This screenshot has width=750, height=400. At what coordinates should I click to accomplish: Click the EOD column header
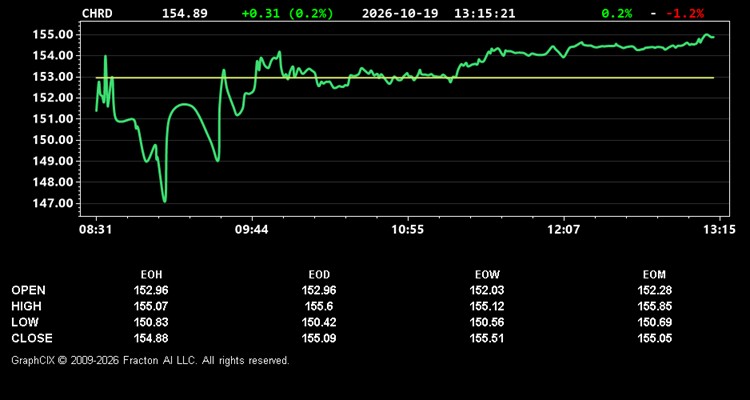319,275
